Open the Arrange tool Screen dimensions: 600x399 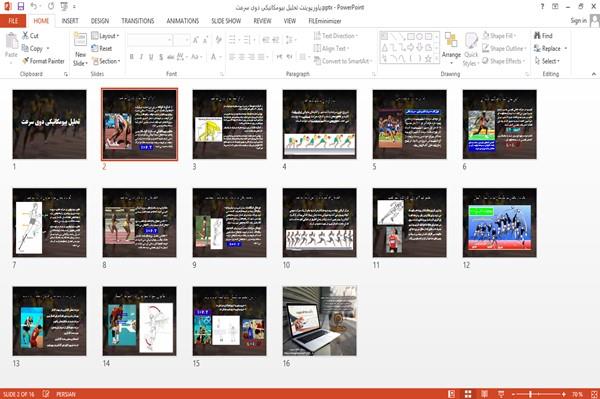click(x=451, y=49)
